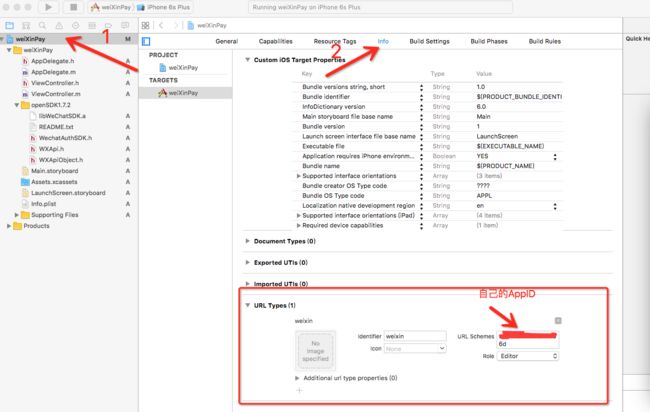Toggle the project/targets list sidebar icon
The image size is (650, 412).
(146, 41)
